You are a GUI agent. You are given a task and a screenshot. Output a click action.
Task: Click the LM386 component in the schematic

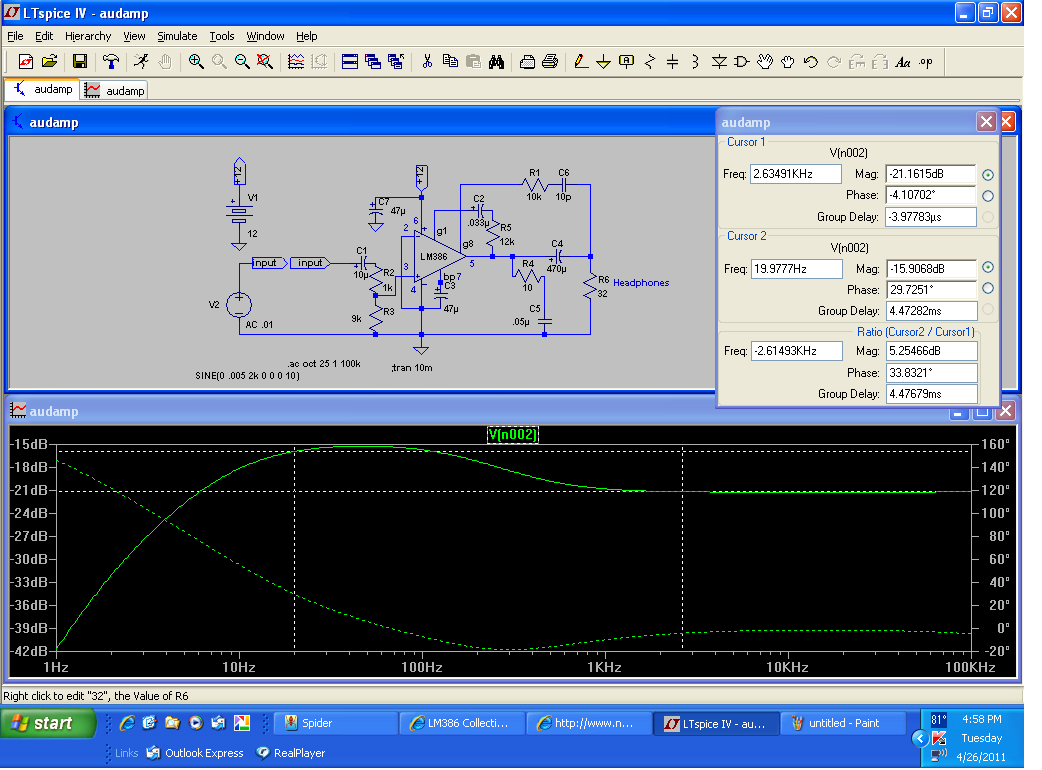pos(434,257)
